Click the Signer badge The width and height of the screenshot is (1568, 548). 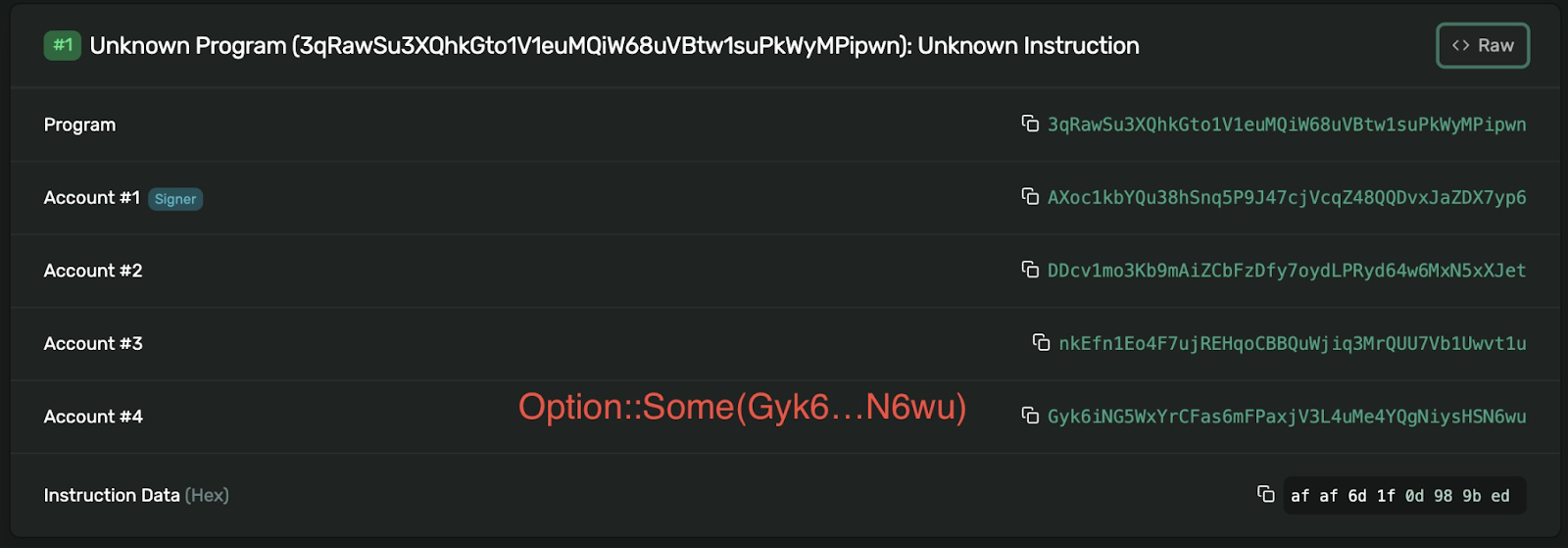(x=175, y=199)
